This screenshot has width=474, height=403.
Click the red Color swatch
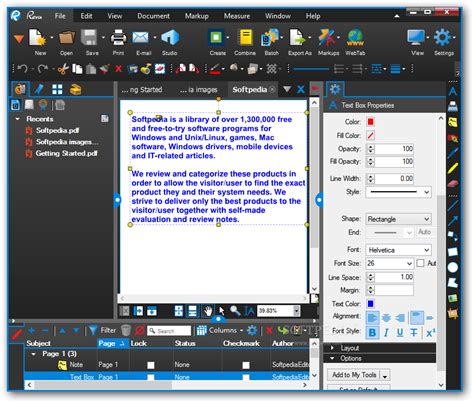click(370, 122)
